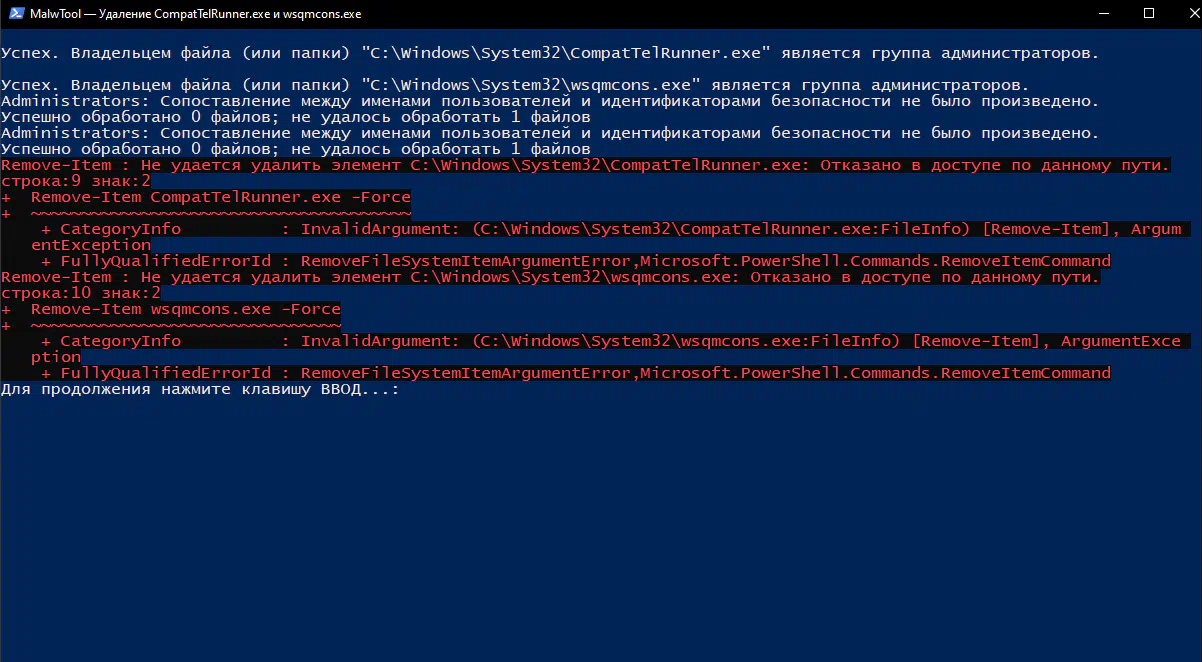Click the 'Для продолжения нажмите клавишу ВВОД' prompt
Image resolution: width=1202 pixels, height=662 pixels.
click(x=201, y=389)
